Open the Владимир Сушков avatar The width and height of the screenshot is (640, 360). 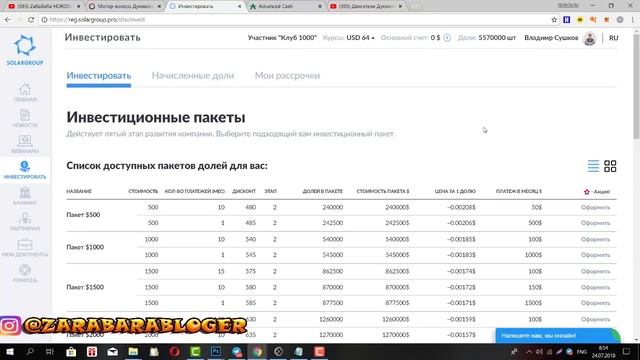(x=589, y=38)
